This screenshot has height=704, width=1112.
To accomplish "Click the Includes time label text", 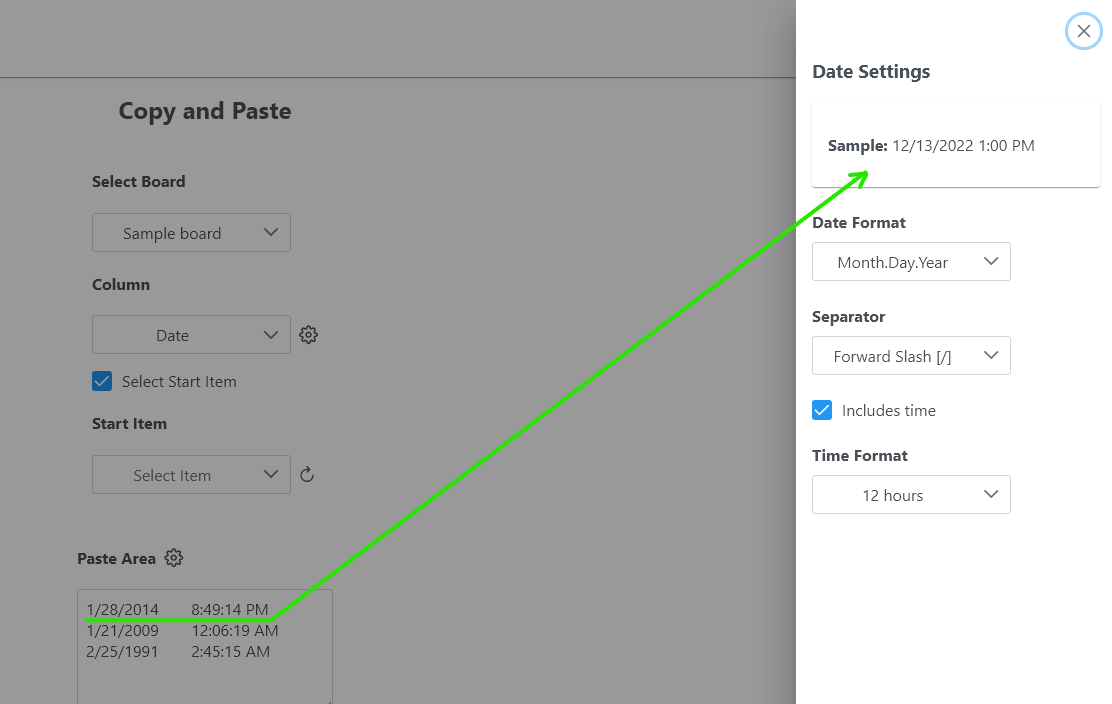I will [x=888, y=410].
